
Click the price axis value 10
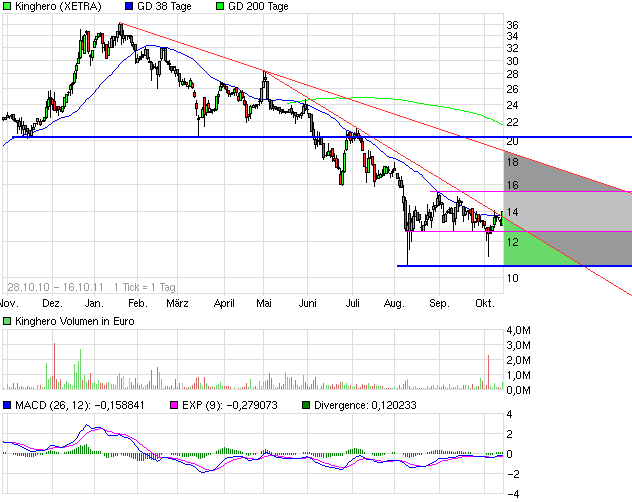click(x=512, y=278)
